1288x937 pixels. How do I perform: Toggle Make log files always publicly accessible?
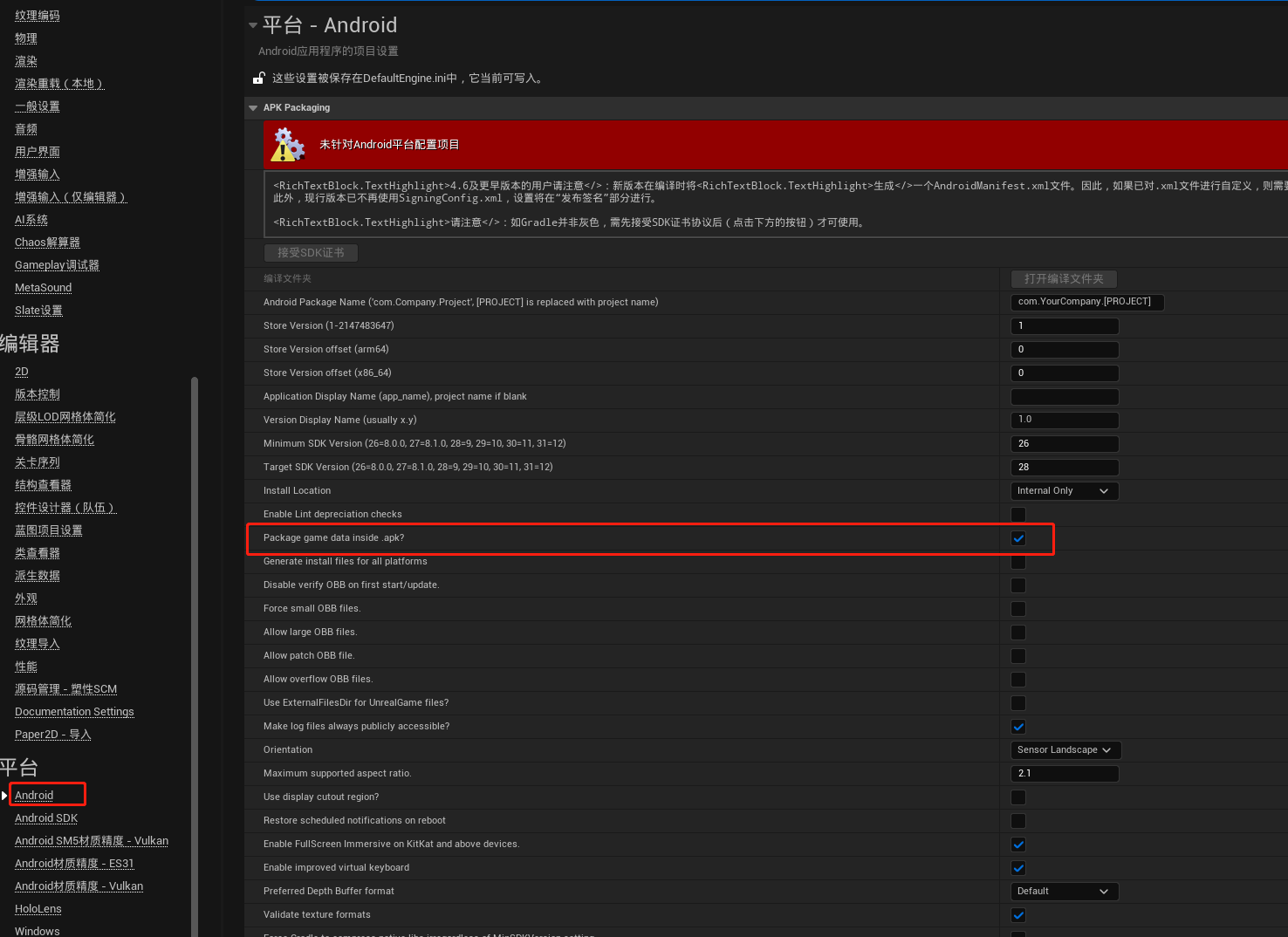1018,727
